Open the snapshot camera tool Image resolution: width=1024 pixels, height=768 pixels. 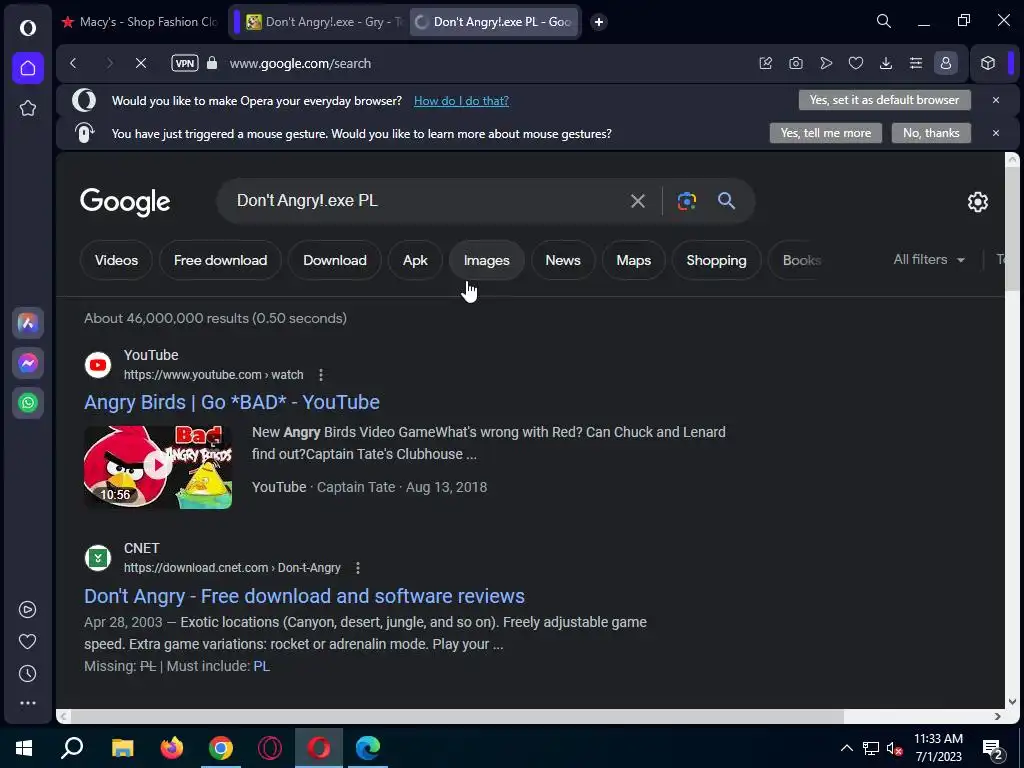click(x=795, y=63)
